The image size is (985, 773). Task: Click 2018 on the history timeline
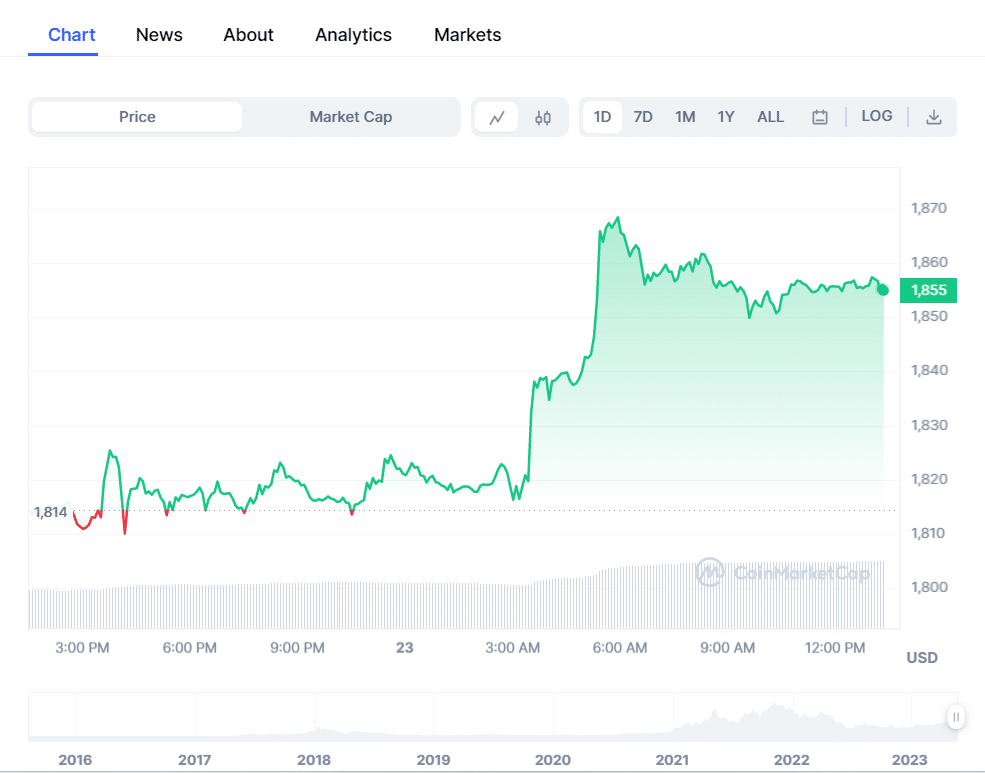click(313, 760)
